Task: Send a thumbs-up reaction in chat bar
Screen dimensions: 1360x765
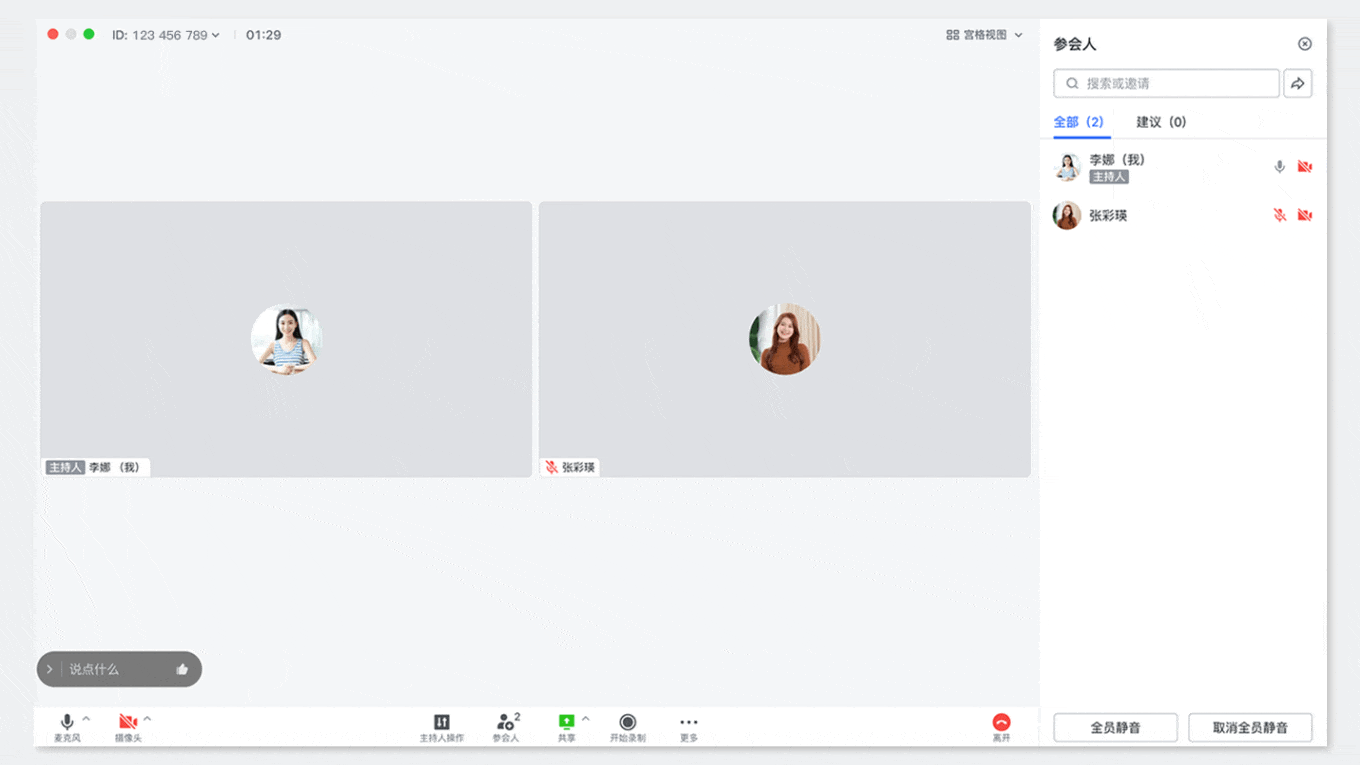Action: (182, 670)
